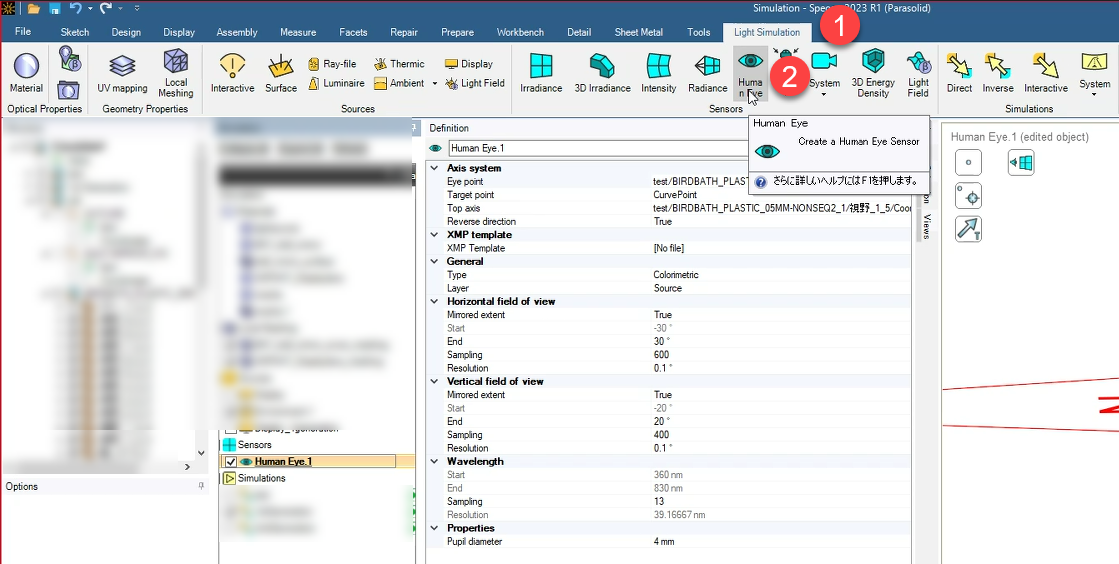Collapse the Properties section
Image resolution: width=1119 pixels, height=564 pixels.
click(x=435, y=528)
